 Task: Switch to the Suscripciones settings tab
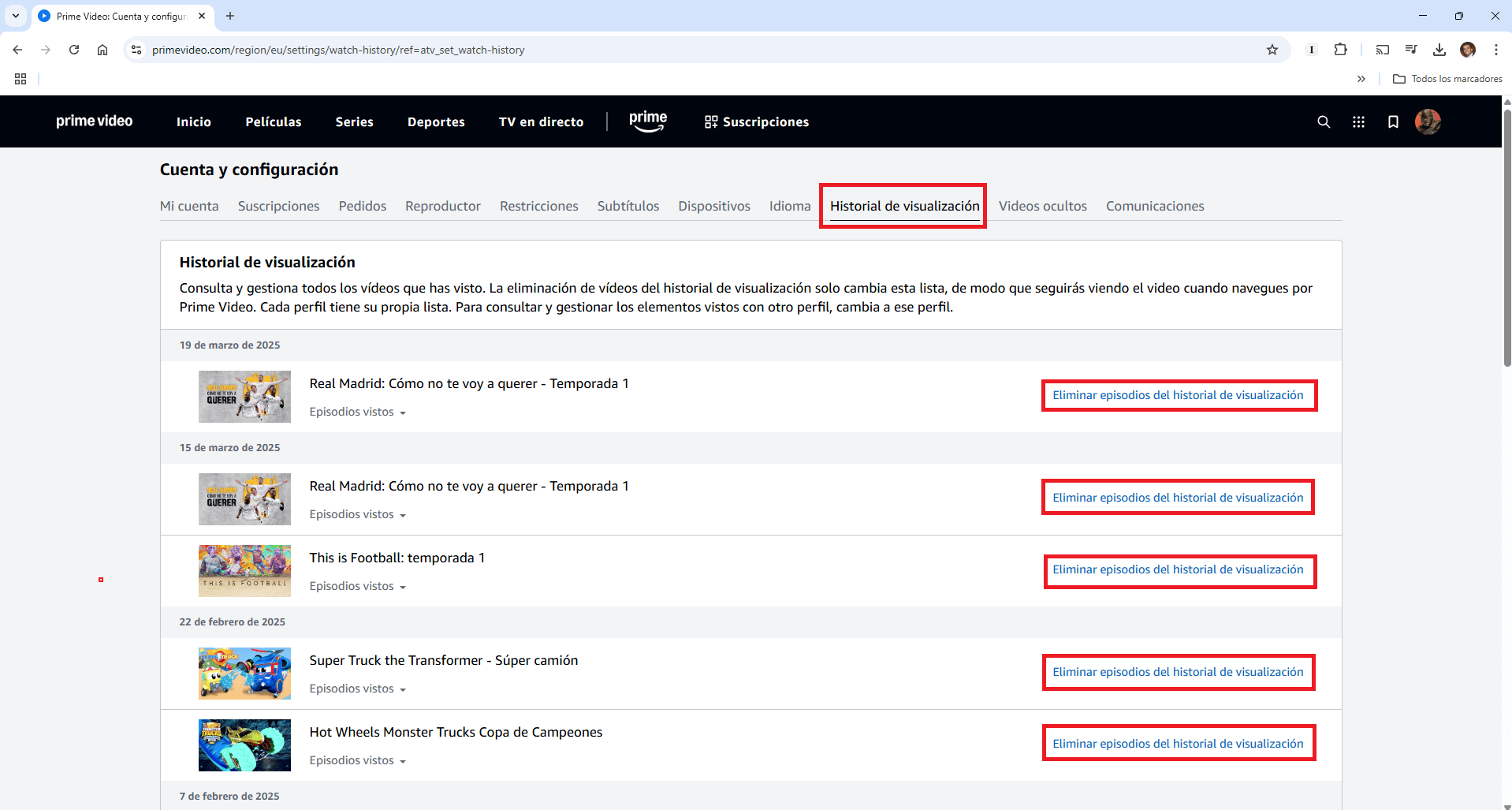pyautogui.click(x=279, y=206)
